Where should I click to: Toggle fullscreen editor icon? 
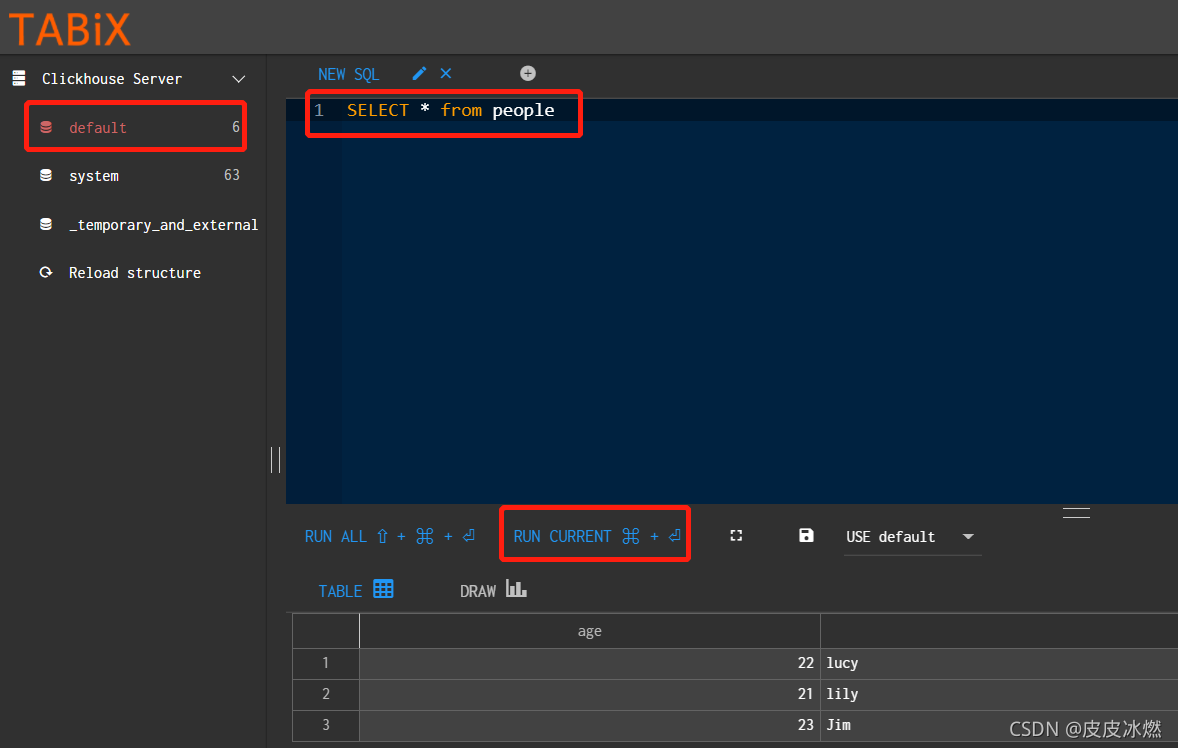[x=736, y=535]
